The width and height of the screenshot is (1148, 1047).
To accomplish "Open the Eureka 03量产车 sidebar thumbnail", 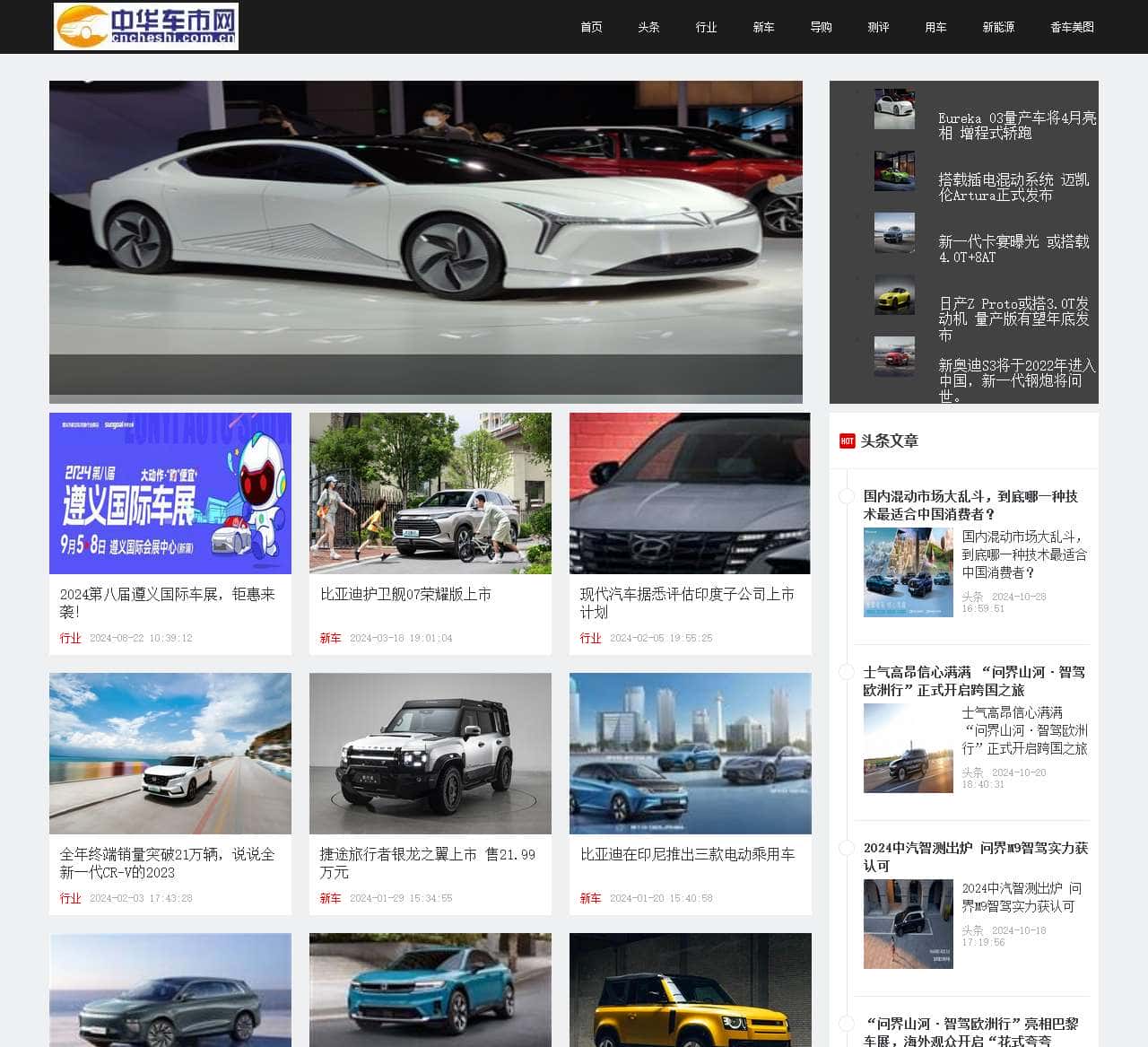I will pyautogui.click(x=895, y=109).
